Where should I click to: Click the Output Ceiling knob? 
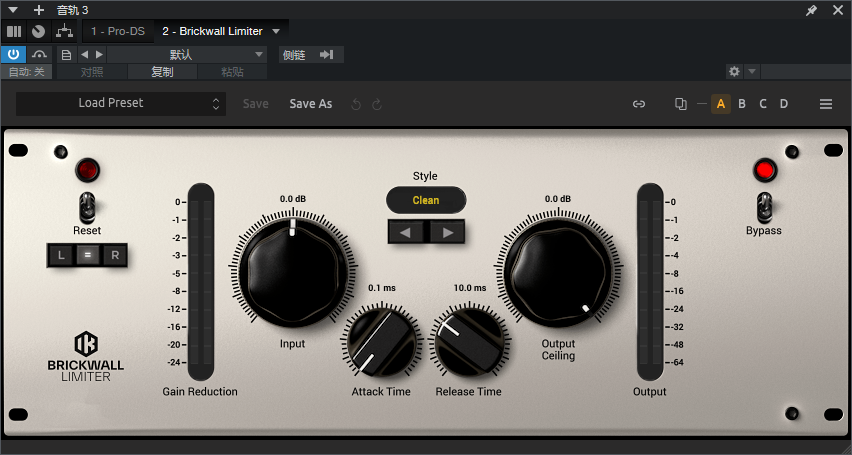(x=559, y=273)
